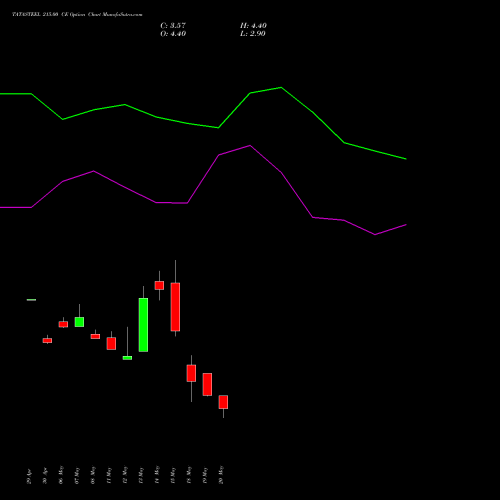Click the small red candle for 30 Apr
This screenshot has height=500, width=500.
click(47, 341)
